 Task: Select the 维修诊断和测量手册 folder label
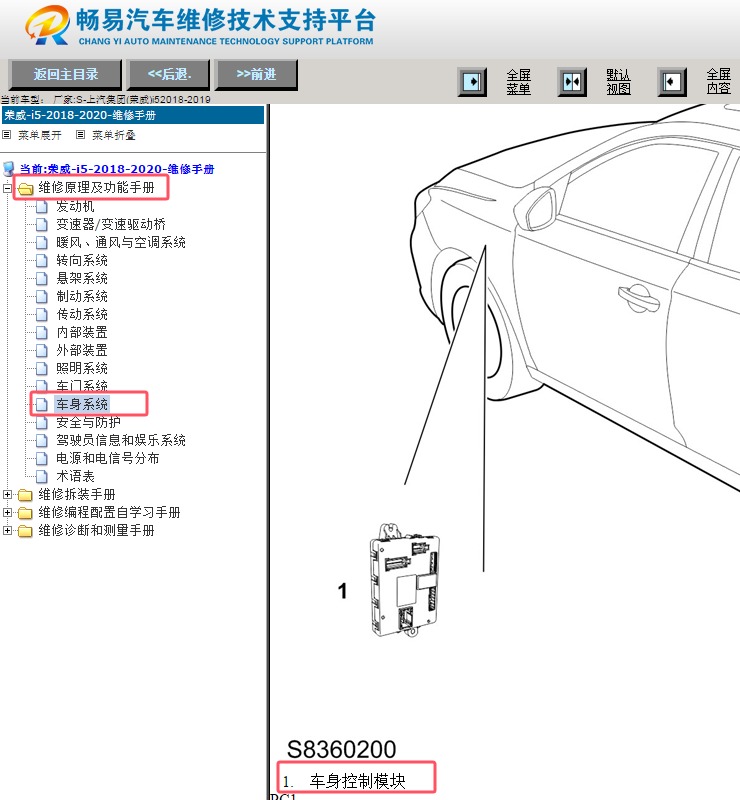click(96, 531)
